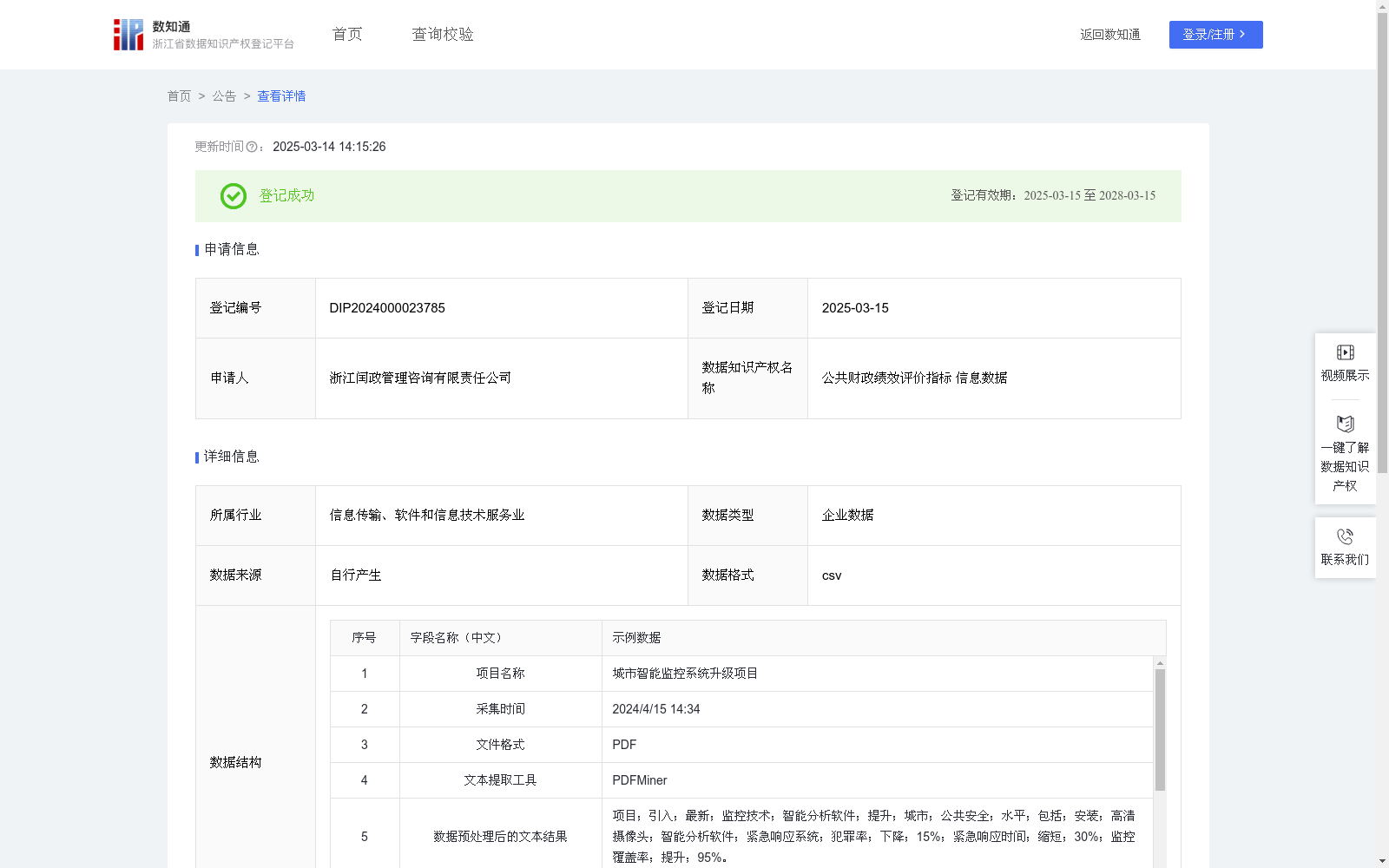Click the update time 2025-03-14 14:15:26
Screen dimensions: 1389x868
coord(329,148)
